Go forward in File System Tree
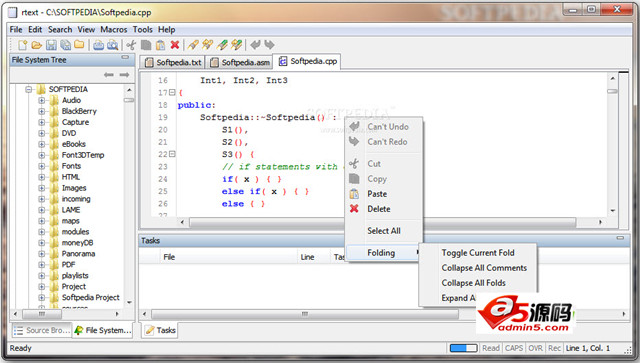This screenshot has width=640, height=363. tap(124, 74)
